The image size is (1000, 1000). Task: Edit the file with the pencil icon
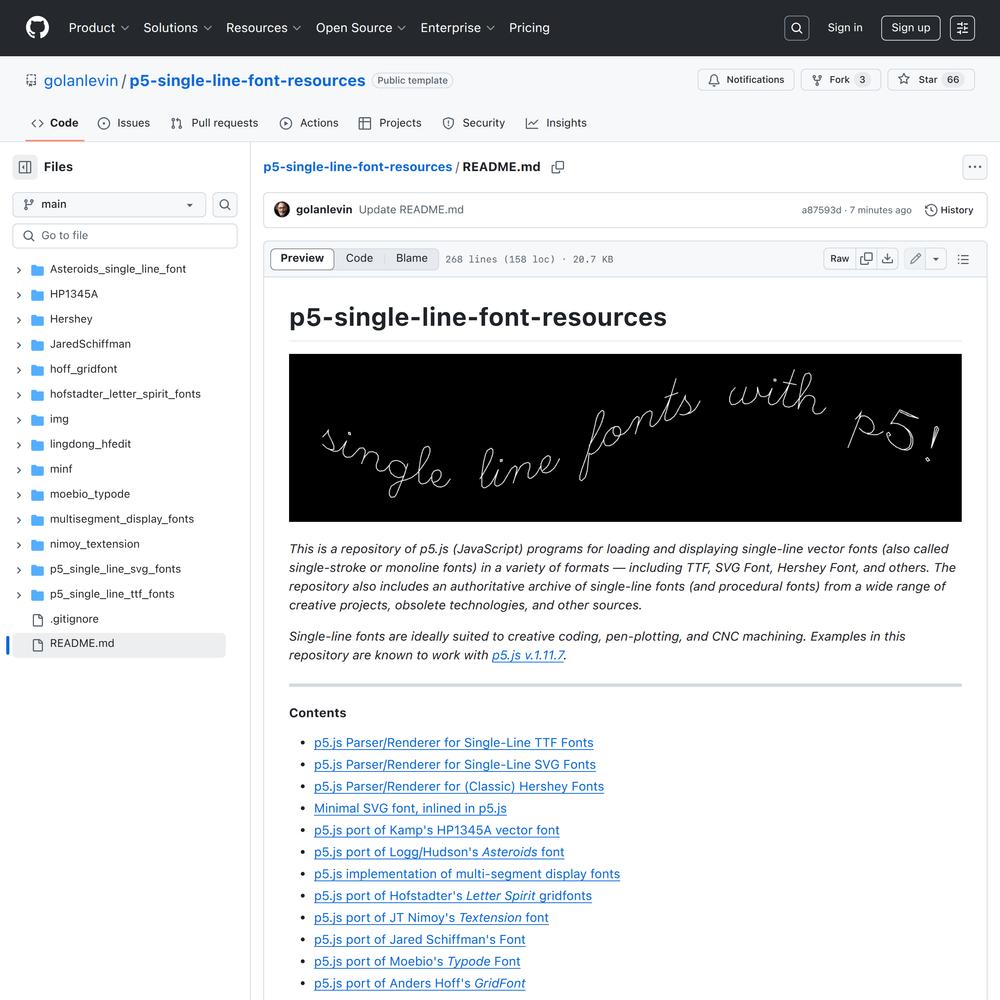(915, 259)
